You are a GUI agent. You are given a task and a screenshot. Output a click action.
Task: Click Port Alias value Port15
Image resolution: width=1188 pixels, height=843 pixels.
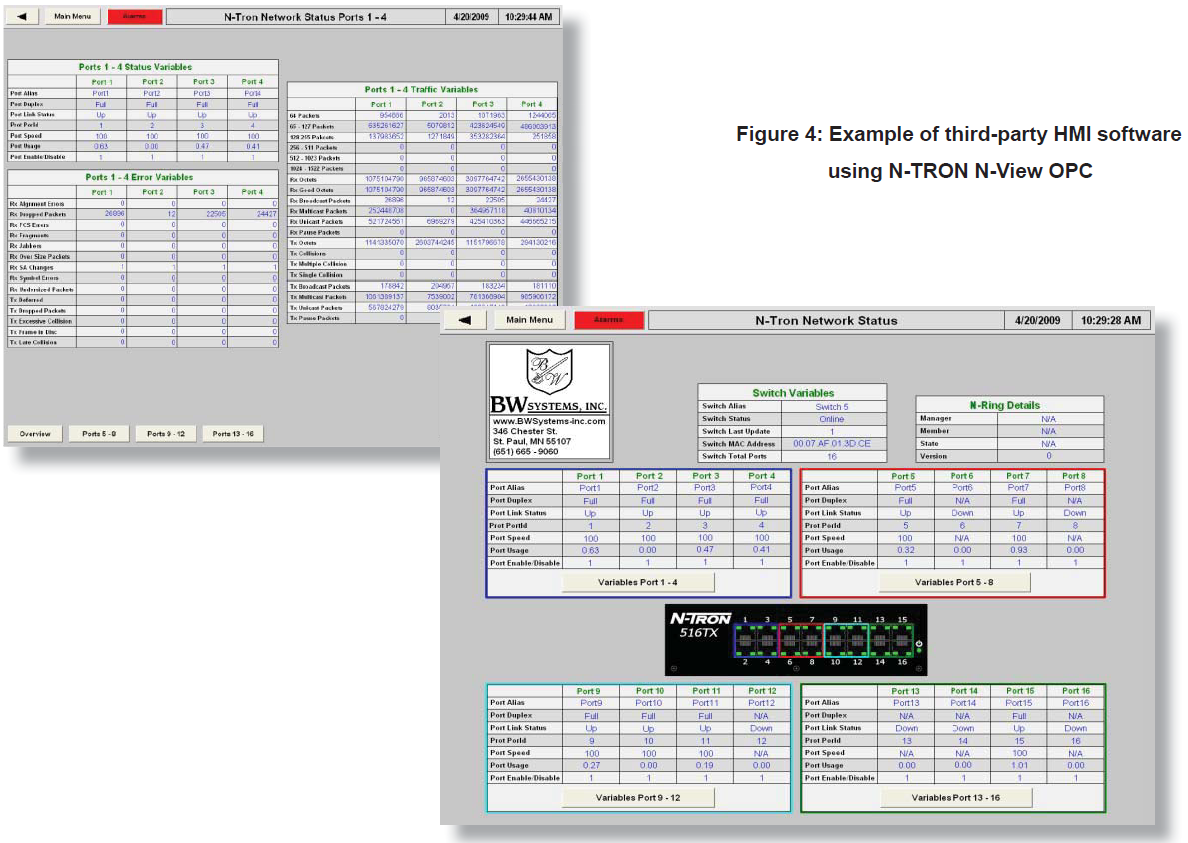click(x=1019, y=703)
